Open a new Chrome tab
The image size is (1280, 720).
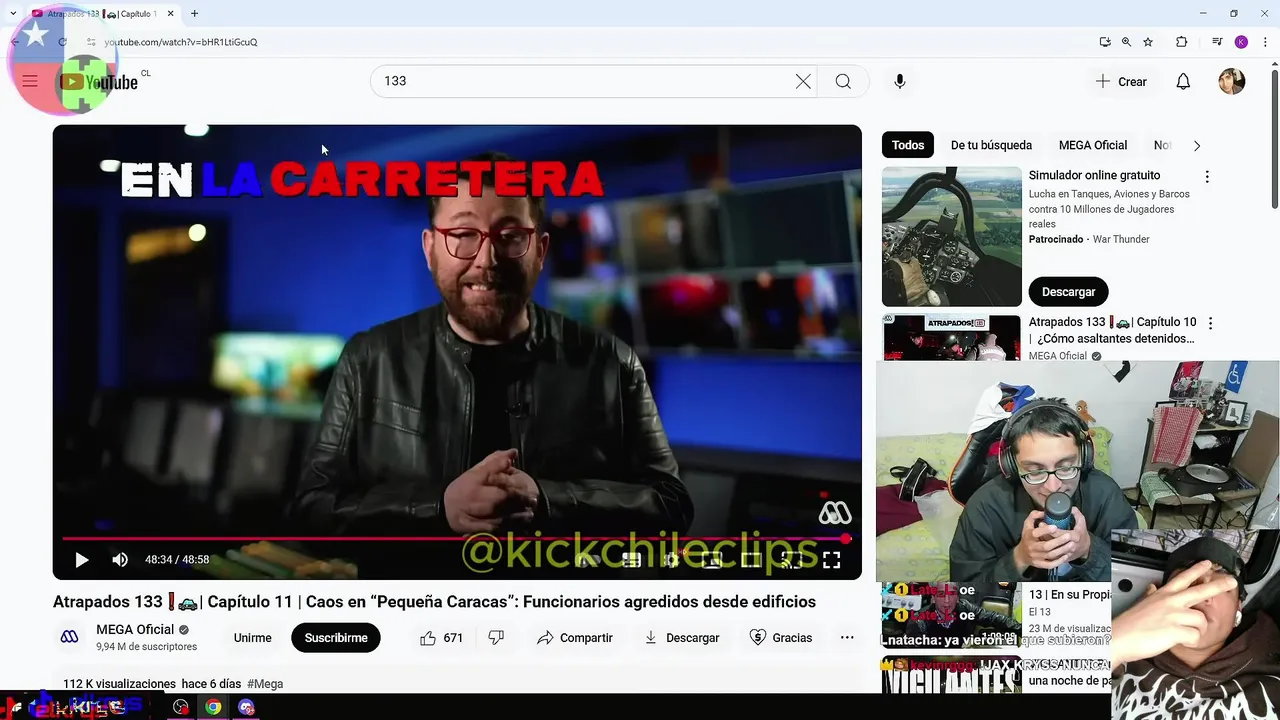pyautogui.click(x=194, y=14)
